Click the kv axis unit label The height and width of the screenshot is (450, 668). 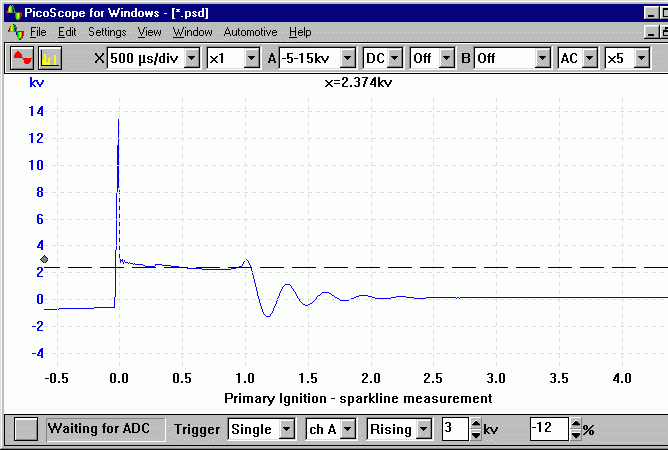tap(36, 82)
